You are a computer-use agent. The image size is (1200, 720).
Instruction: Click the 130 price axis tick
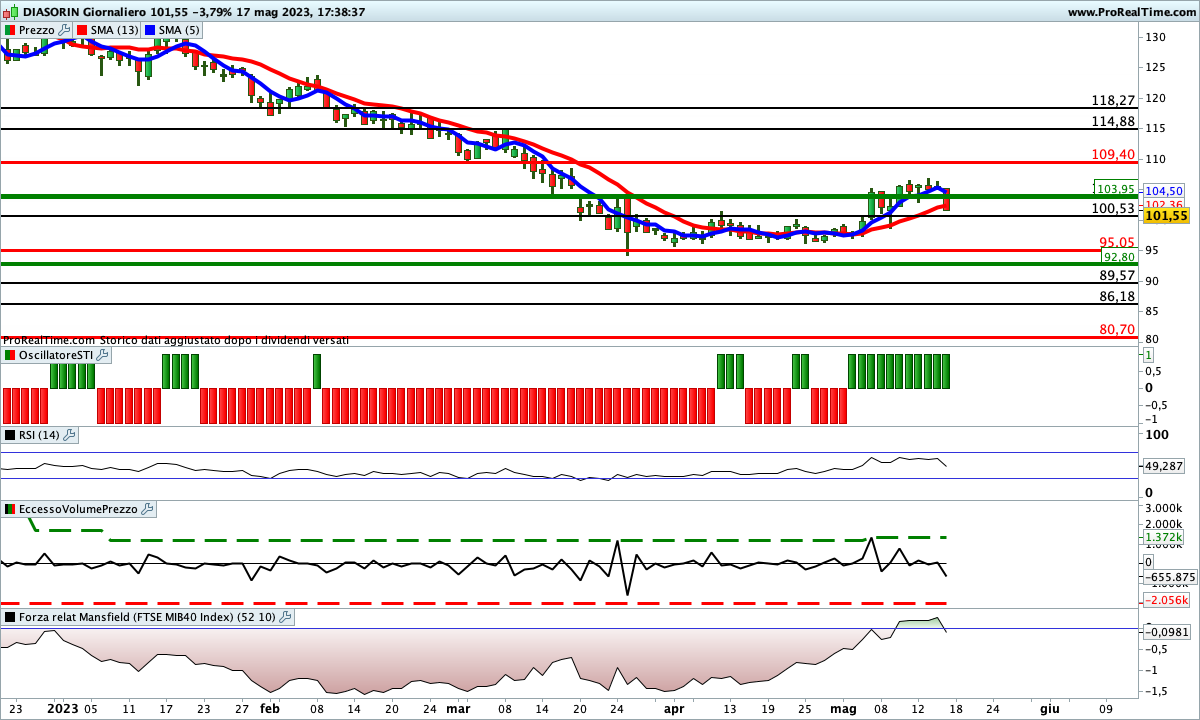coord(1156,37)
